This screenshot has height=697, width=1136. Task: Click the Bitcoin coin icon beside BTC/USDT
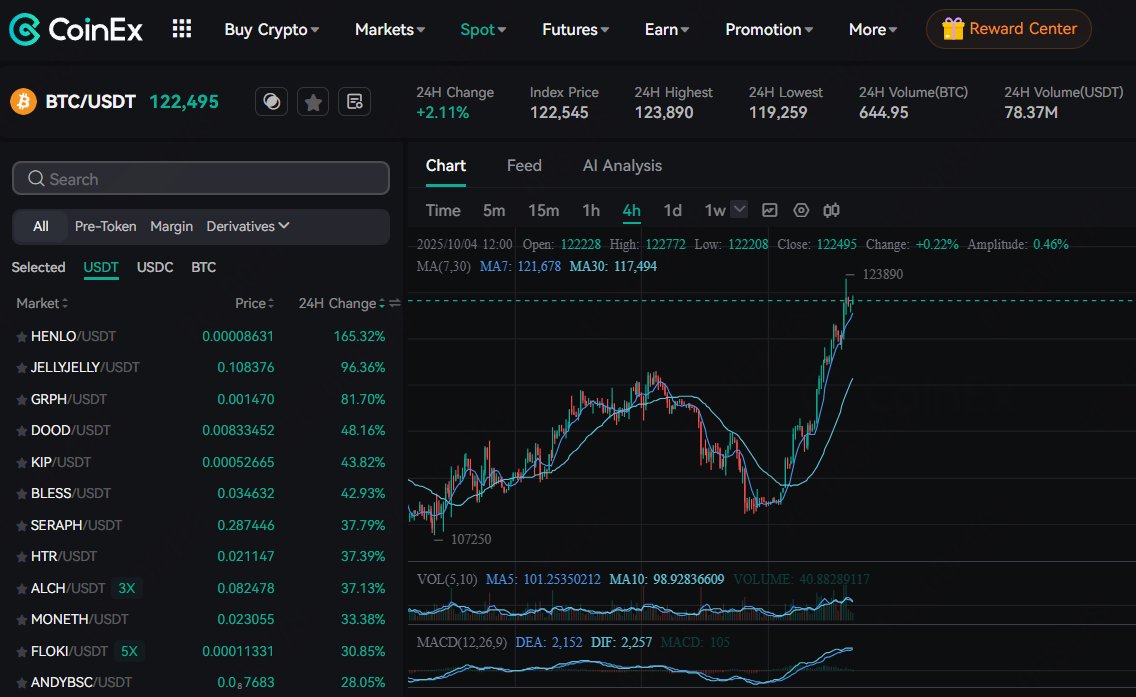(23, 101)
